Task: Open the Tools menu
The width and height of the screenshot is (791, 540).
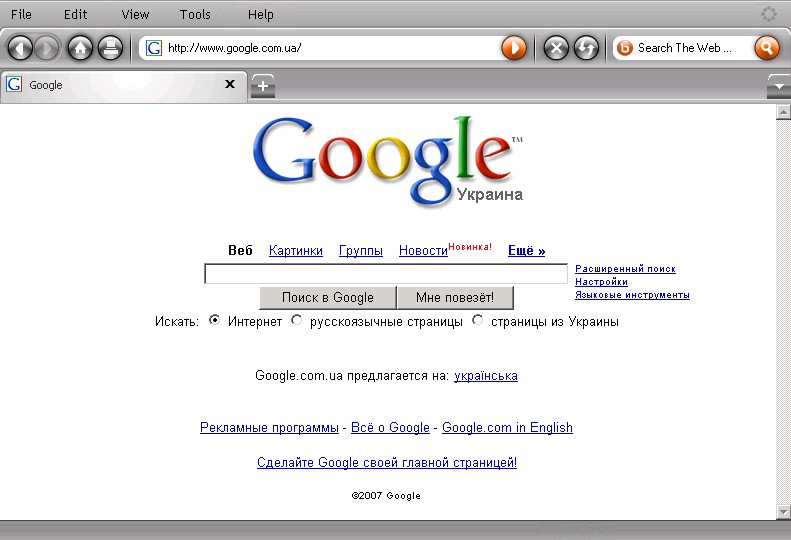Action: (195, 15)
